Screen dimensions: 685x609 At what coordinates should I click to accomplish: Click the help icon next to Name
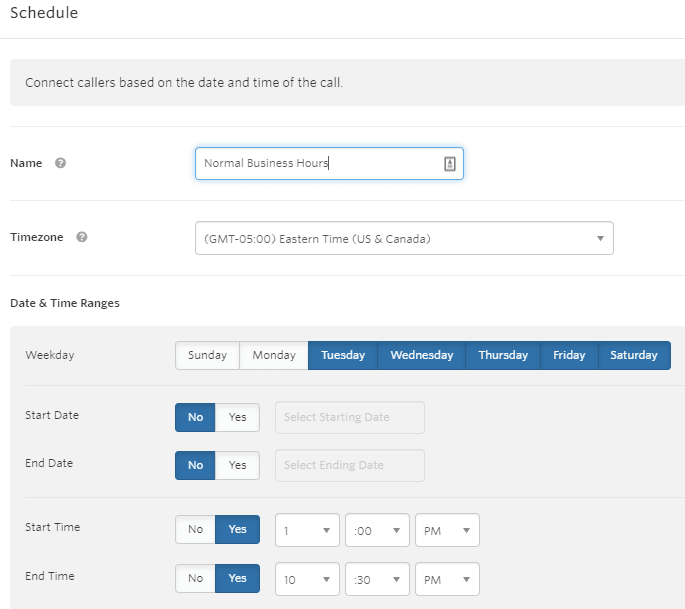pos(60,163)
